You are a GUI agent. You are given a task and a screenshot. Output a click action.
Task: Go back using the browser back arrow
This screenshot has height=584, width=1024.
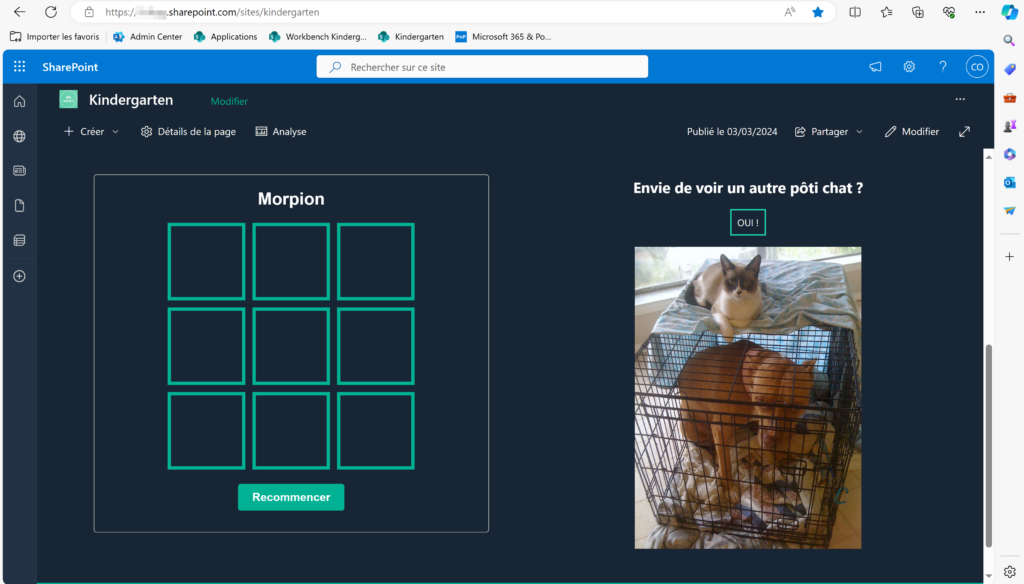[x=20, y=12]
